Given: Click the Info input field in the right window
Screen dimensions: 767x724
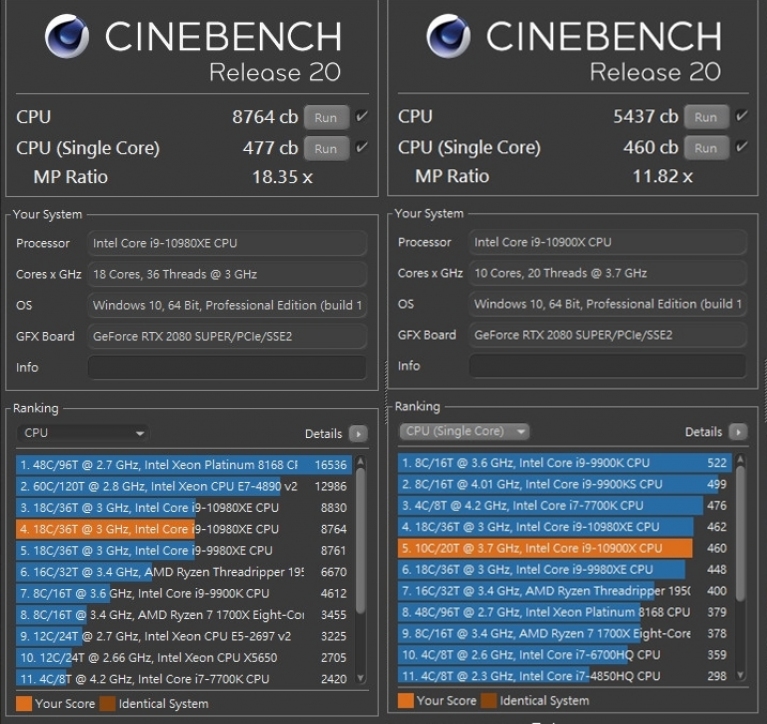Looking at the screenshot, I should pos(608,366).
